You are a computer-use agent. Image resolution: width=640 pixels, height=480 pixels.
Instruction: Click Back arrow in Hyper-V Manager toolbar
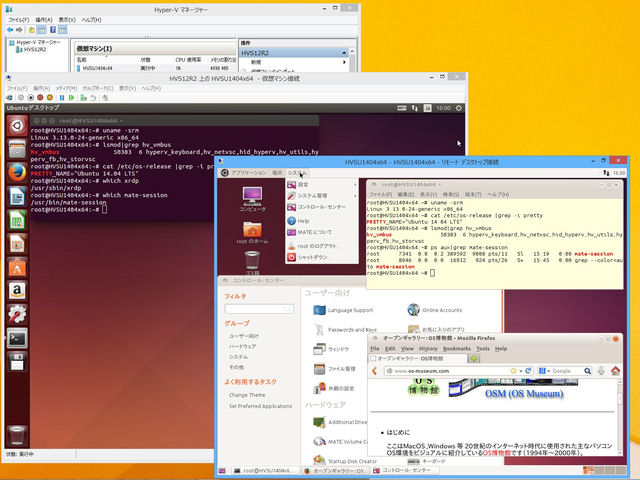pos(10,30)
